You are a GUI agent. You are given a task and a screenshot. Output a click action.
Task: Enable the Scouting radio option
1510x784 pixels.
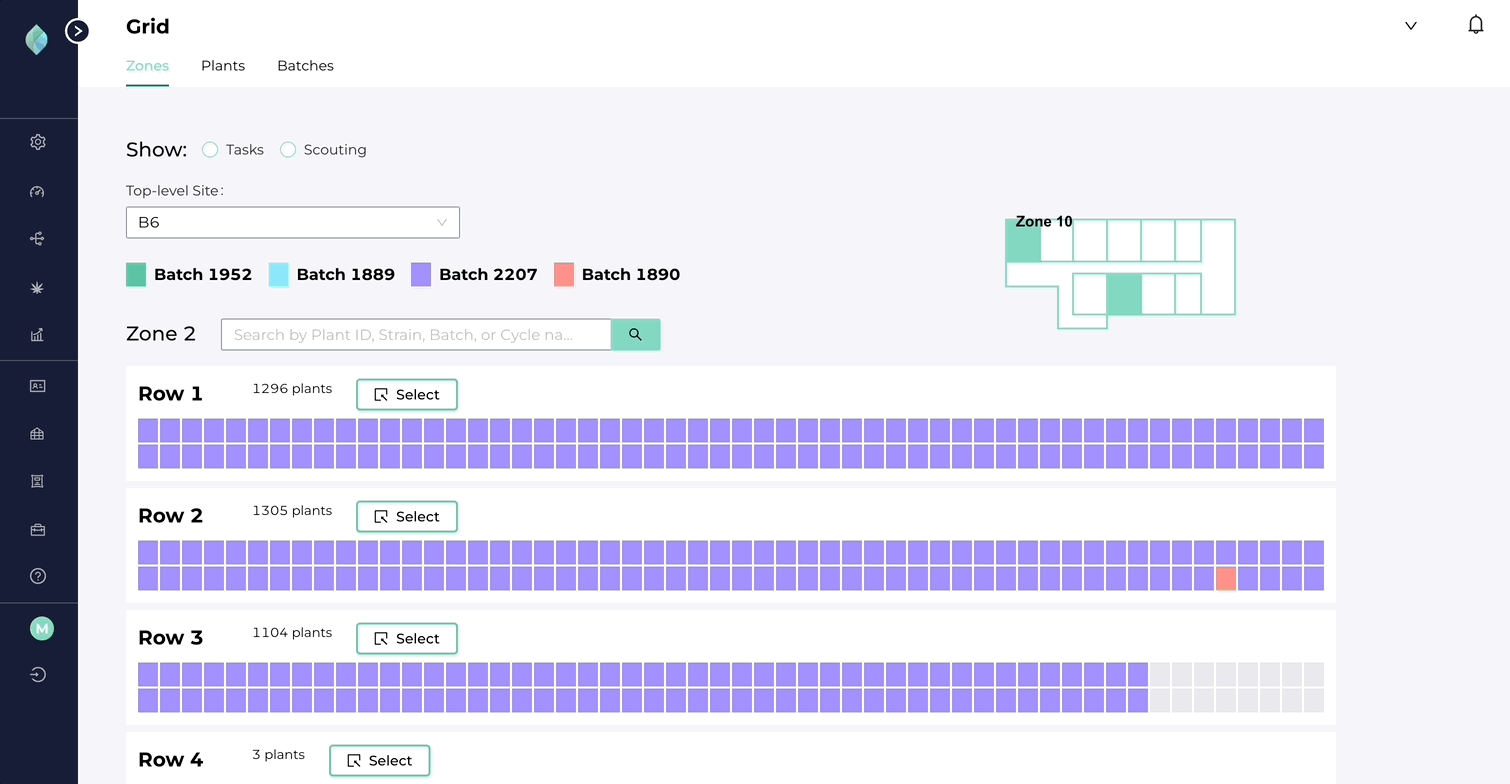pos(288,150)
